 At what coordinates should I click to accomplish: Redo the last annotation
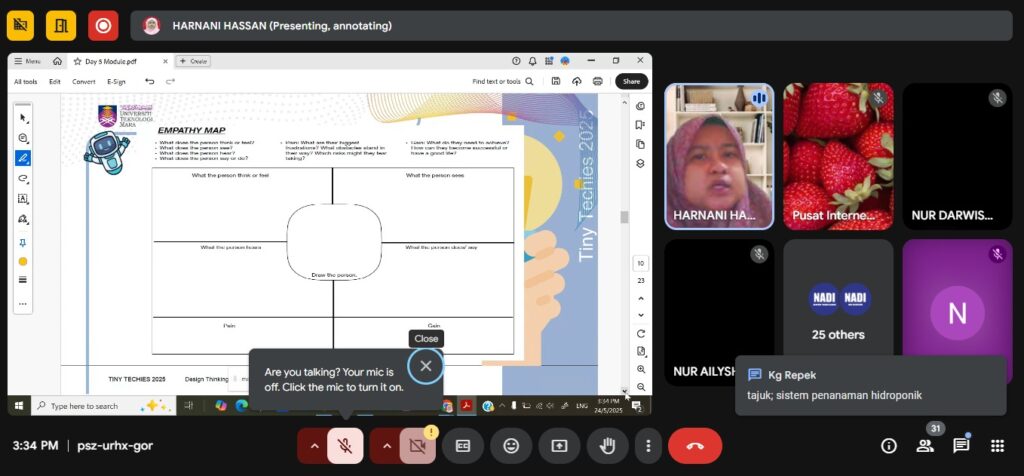(170, 82)
